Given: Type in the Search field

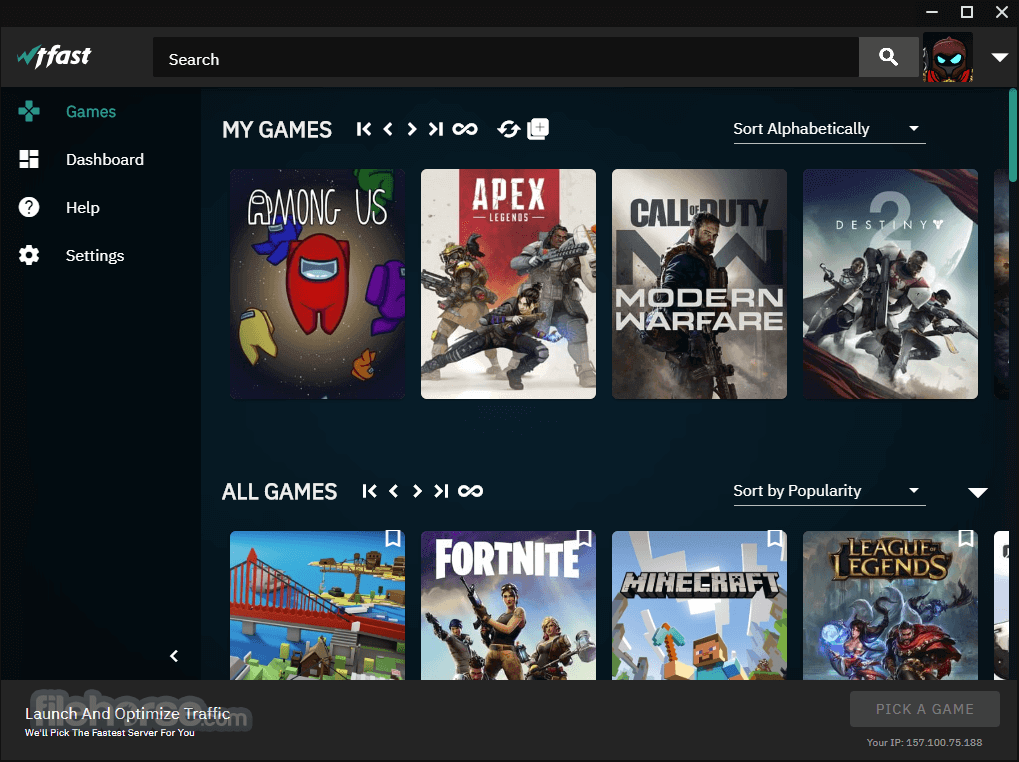Looking at the screenshot, I should (506, 57).
